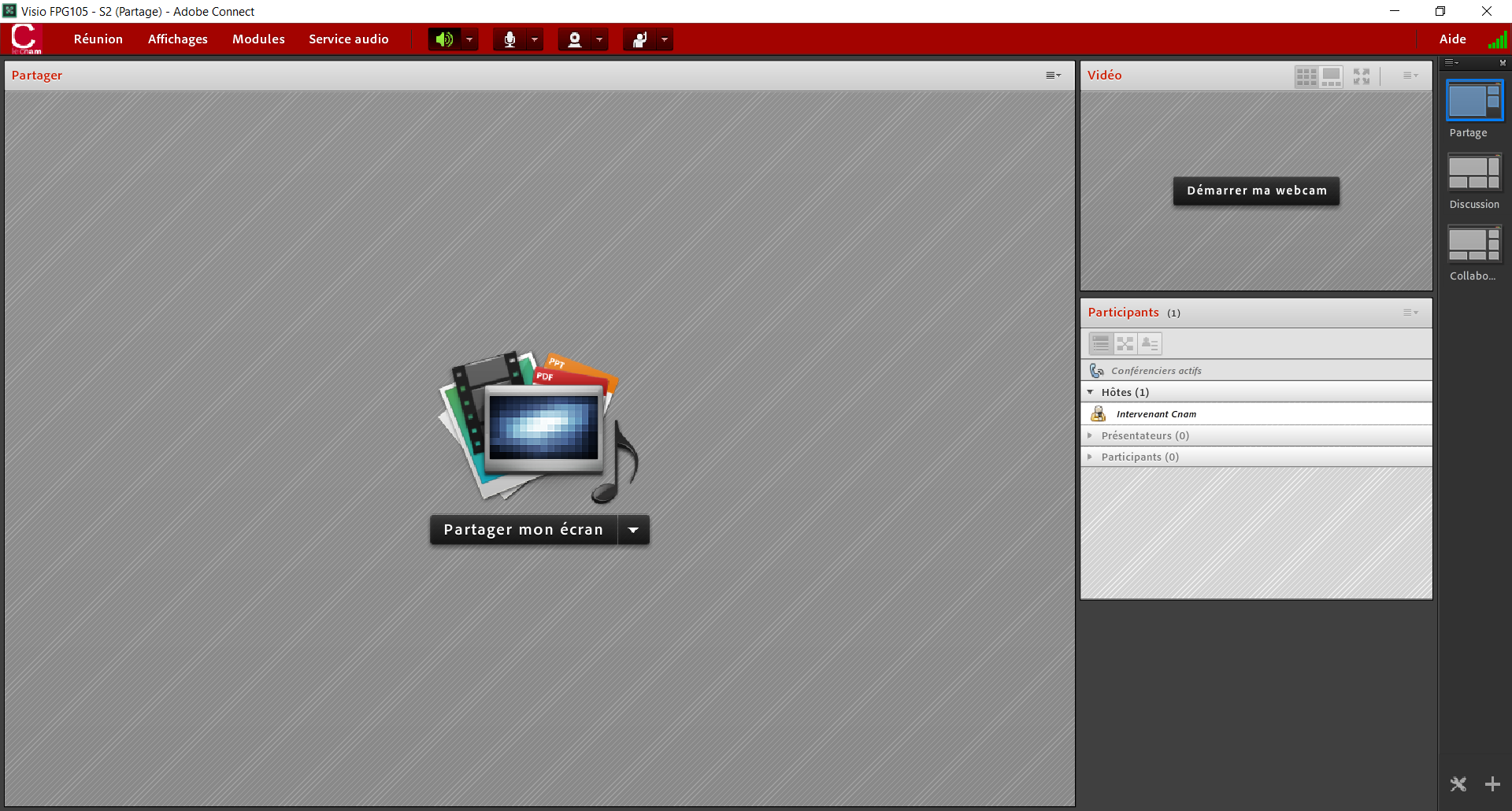Viewport: 1512px width, 811px height.
Task: Click the Vidéo pod title
Action: click(1104, 76)
